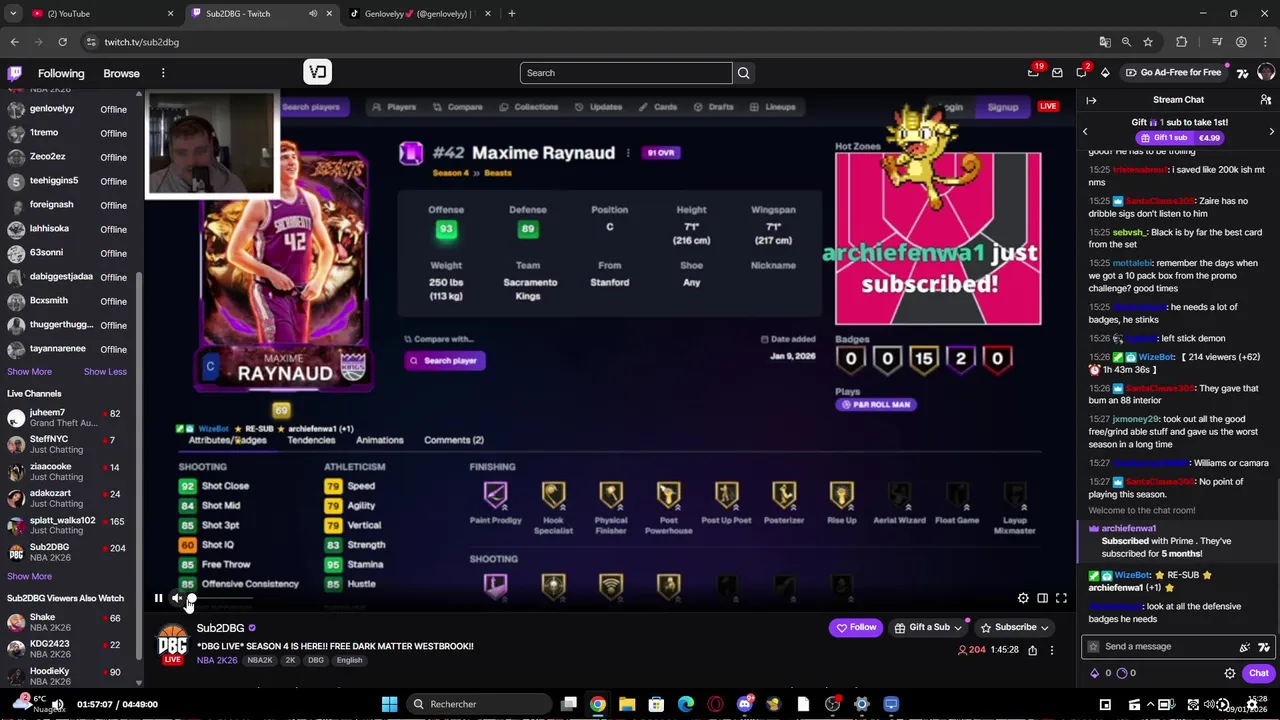Viewport: 1280px width, 720px height.
Task: Expand Live Channels with Show More
Action: (29, 576)
